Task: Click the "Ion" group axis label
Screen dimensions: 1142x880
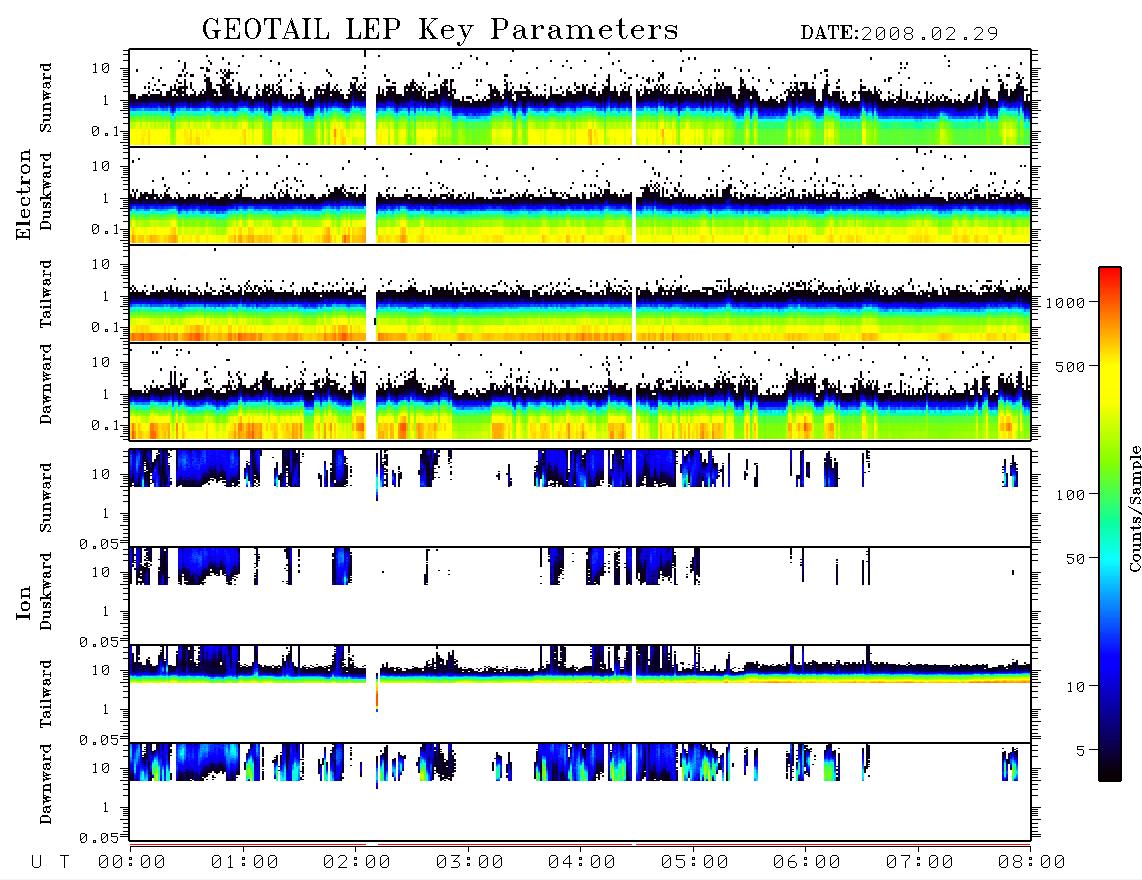Action: click(24, 602)
